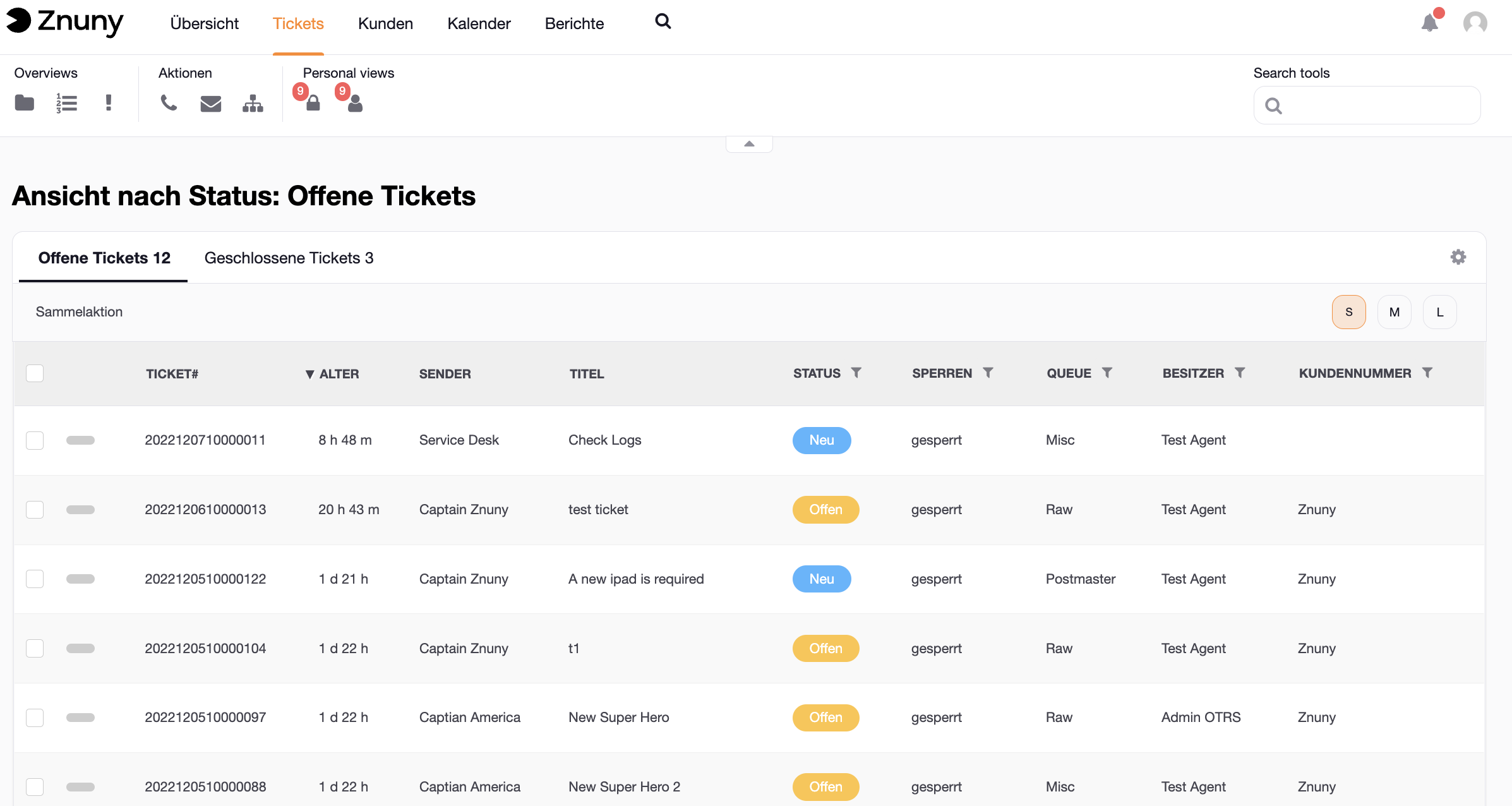Screen dimensions: 1512x806
Task: Create a new email ticket
Action: pyautogui.click(x=210, y=104)
